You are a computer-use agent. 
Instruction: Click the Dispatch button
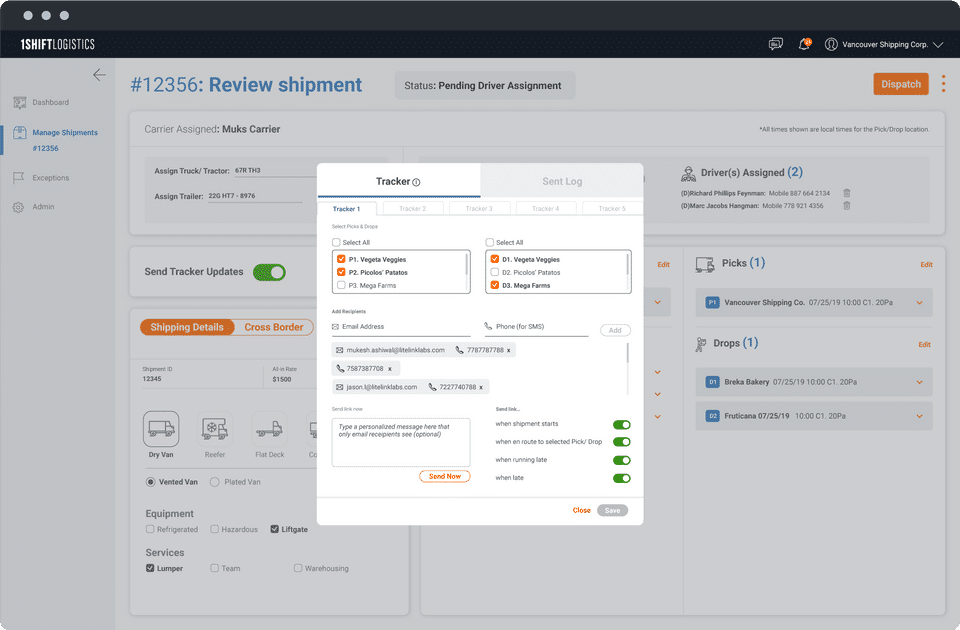901,84
